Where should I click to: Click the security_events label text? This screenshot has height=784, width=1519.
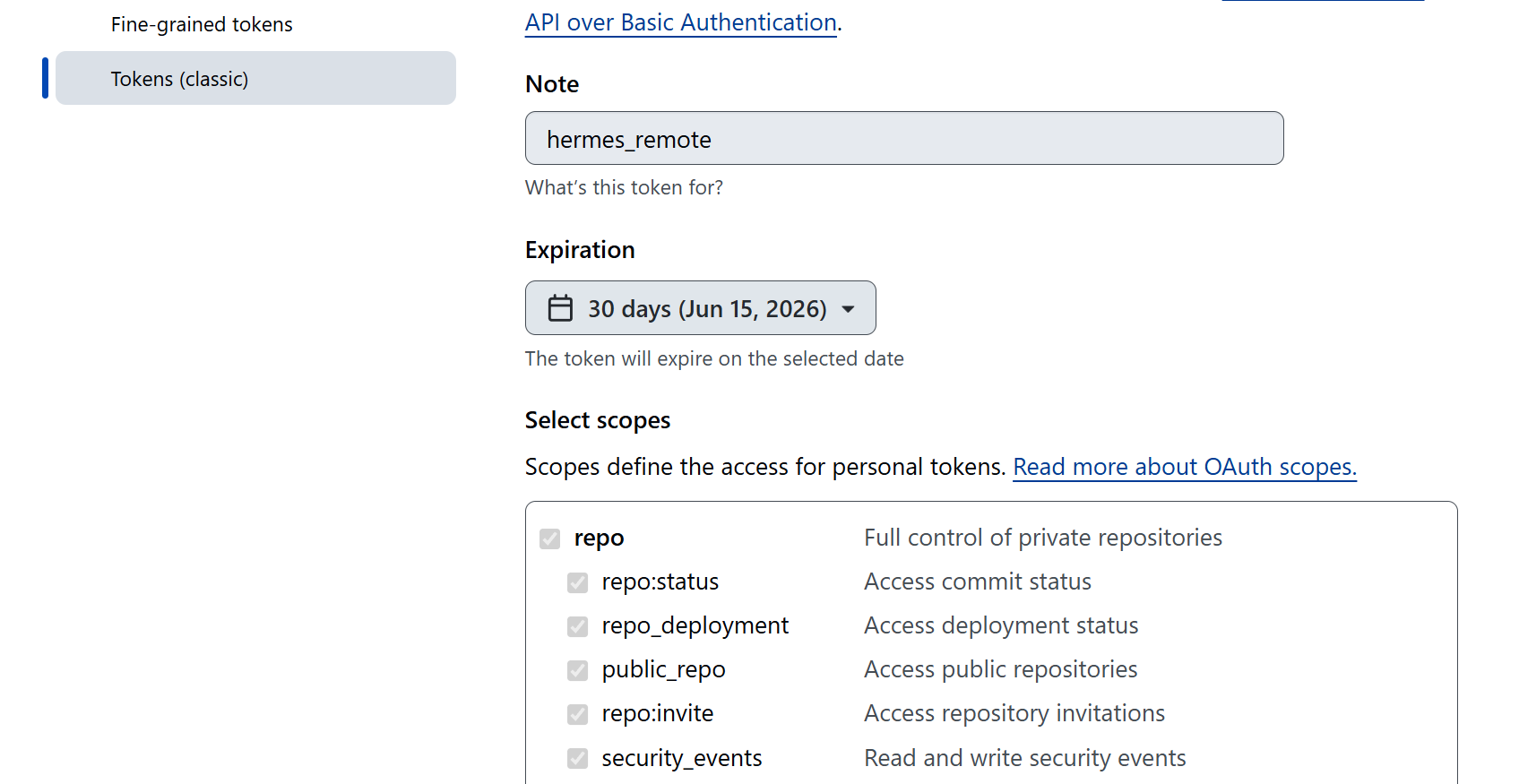tap(682, 758)
